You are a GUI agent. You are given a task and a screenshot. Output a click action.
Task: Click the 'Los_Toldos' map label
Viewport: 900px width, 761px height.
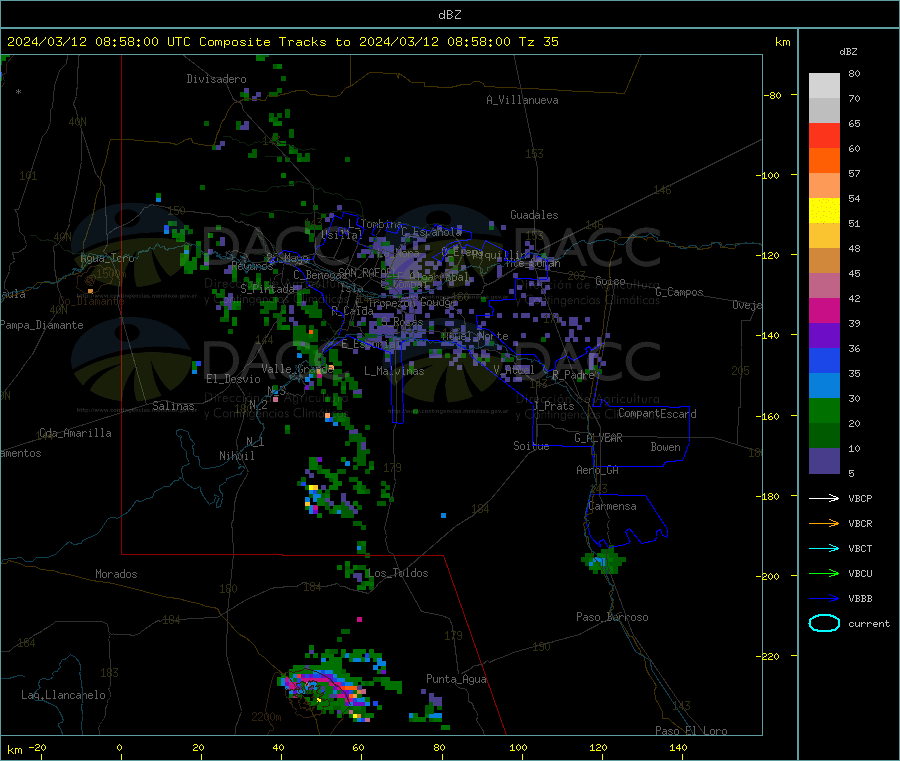tap(398, 573)
